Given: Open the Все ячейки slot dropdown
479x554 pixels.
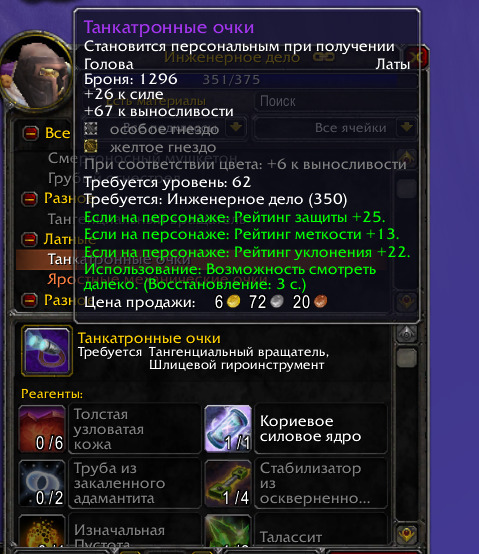Looking at the screenshot, I should [x=407, y=127].
